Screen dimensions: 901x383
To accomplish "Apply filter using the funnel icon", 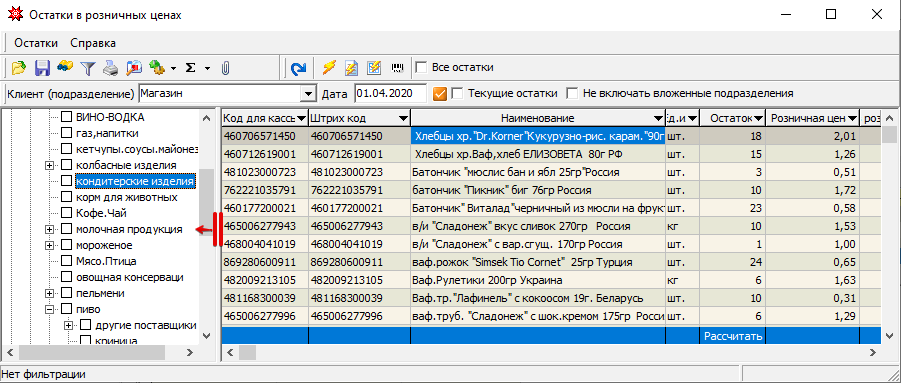I will 87,68.
